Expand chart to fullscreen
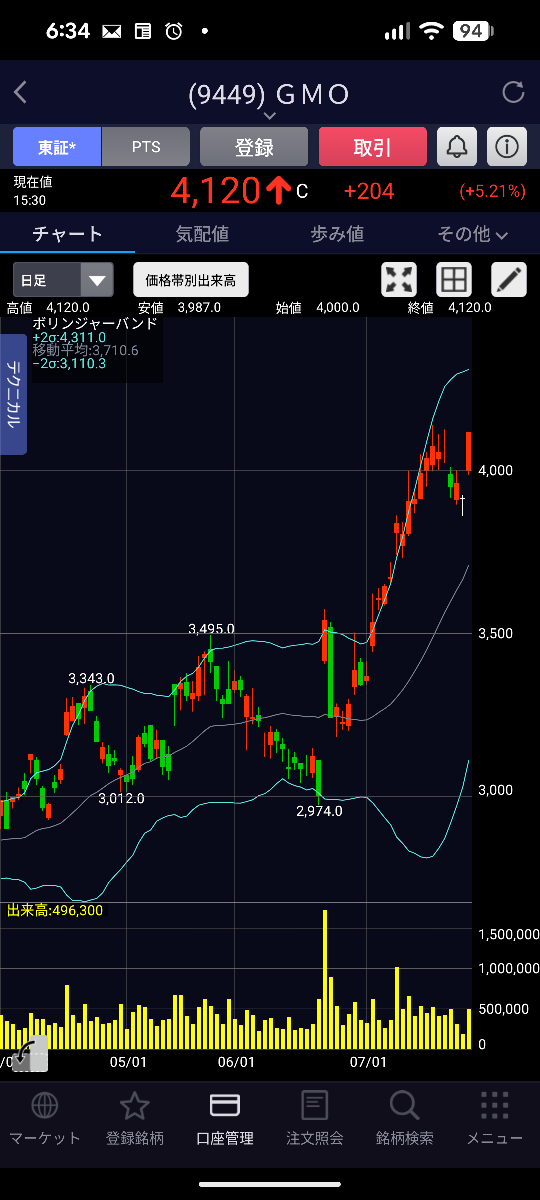Screen dimensions: 540x1200 click(x=400, y=279)
